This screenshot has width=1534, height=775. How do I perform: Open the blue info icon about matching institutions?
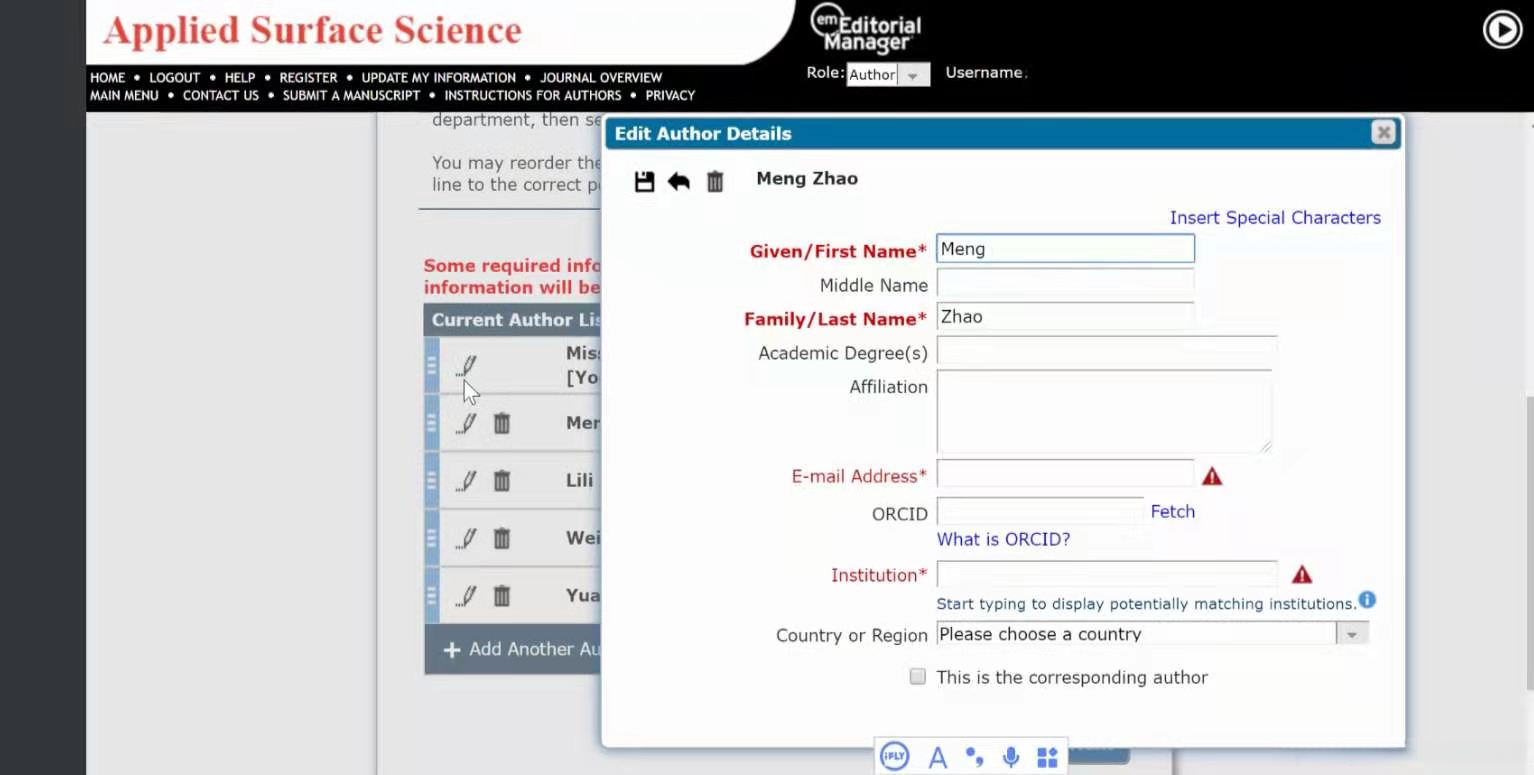(1367, 600)
